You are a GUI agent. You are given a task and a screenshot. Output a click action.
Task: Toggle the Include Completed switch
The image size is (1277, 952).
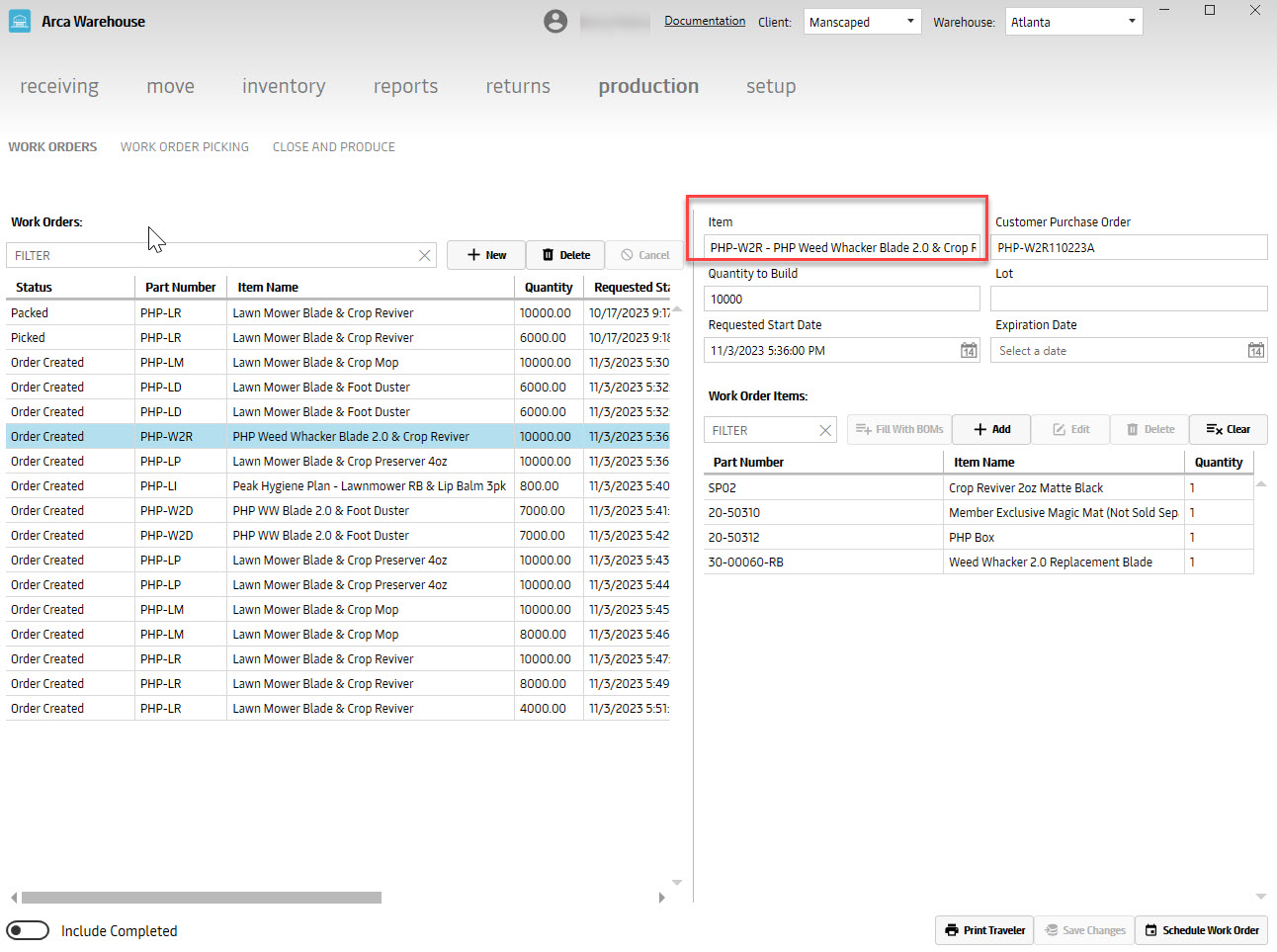[x=28, y=930]
